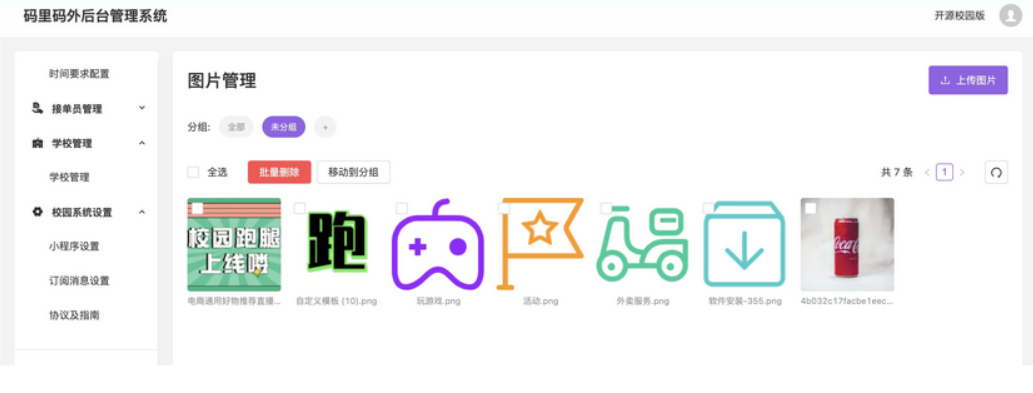Viewport: 1033px width, 393px height.
Task: Click the user avatar icon
Action: (x=1010, y=15)
